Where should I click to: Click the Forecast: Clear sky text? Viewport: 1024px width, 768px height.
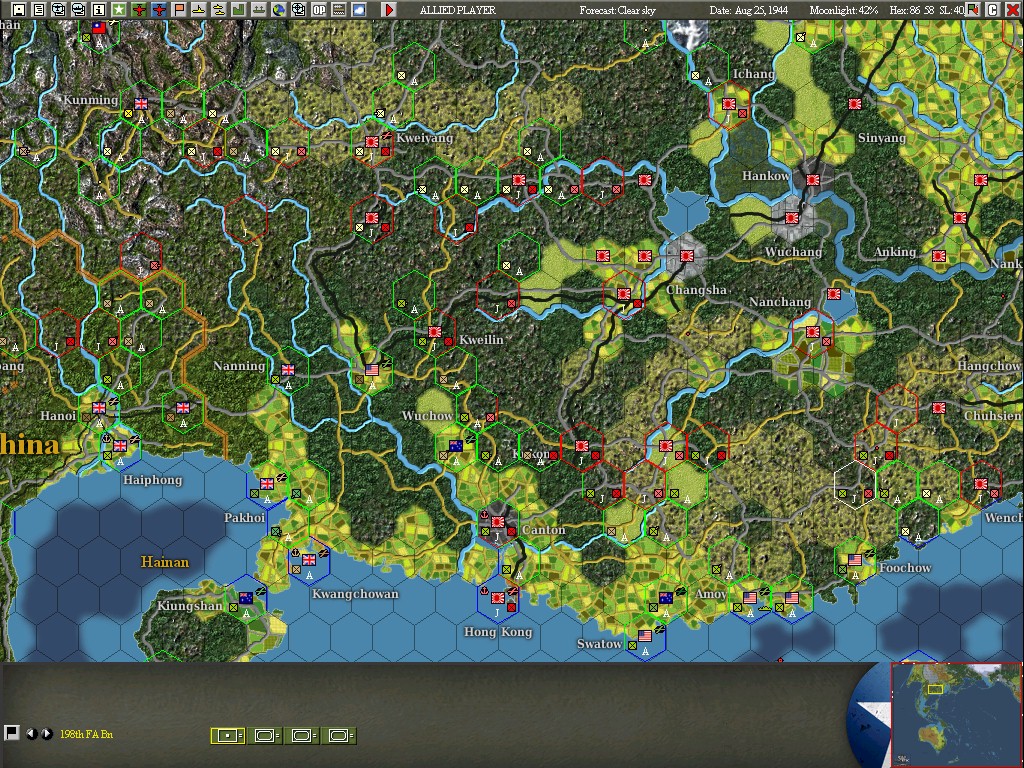[x=617, y=10]
